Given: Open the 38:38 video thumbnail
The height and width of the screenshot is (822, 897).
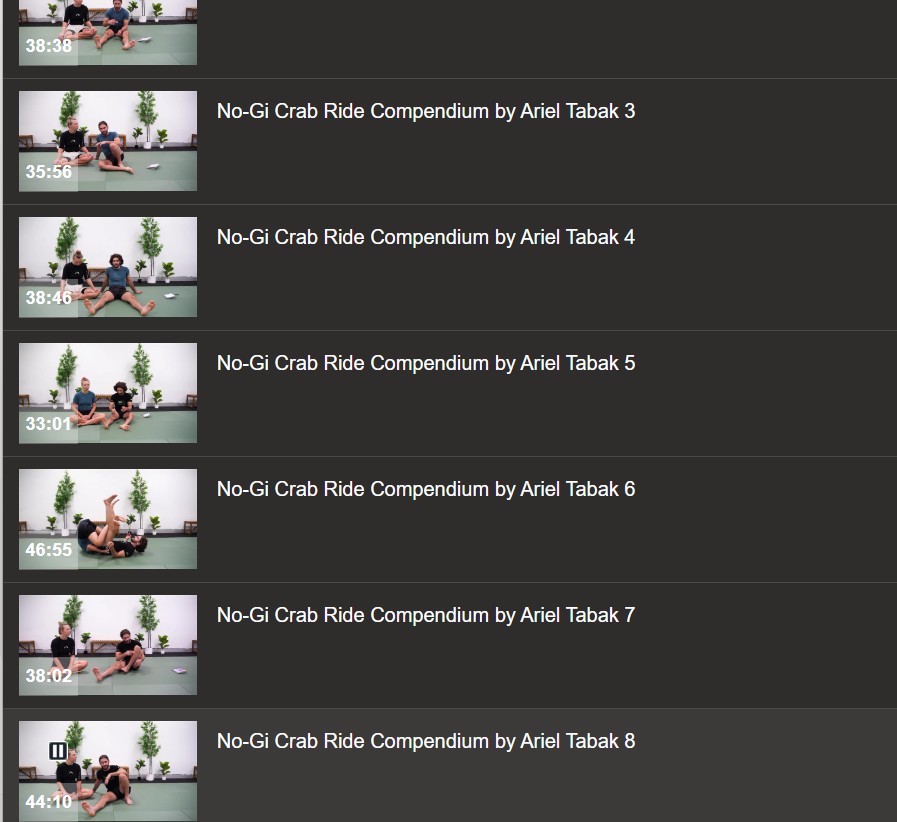Looking at the screenshot, I should tap(108, 33).
